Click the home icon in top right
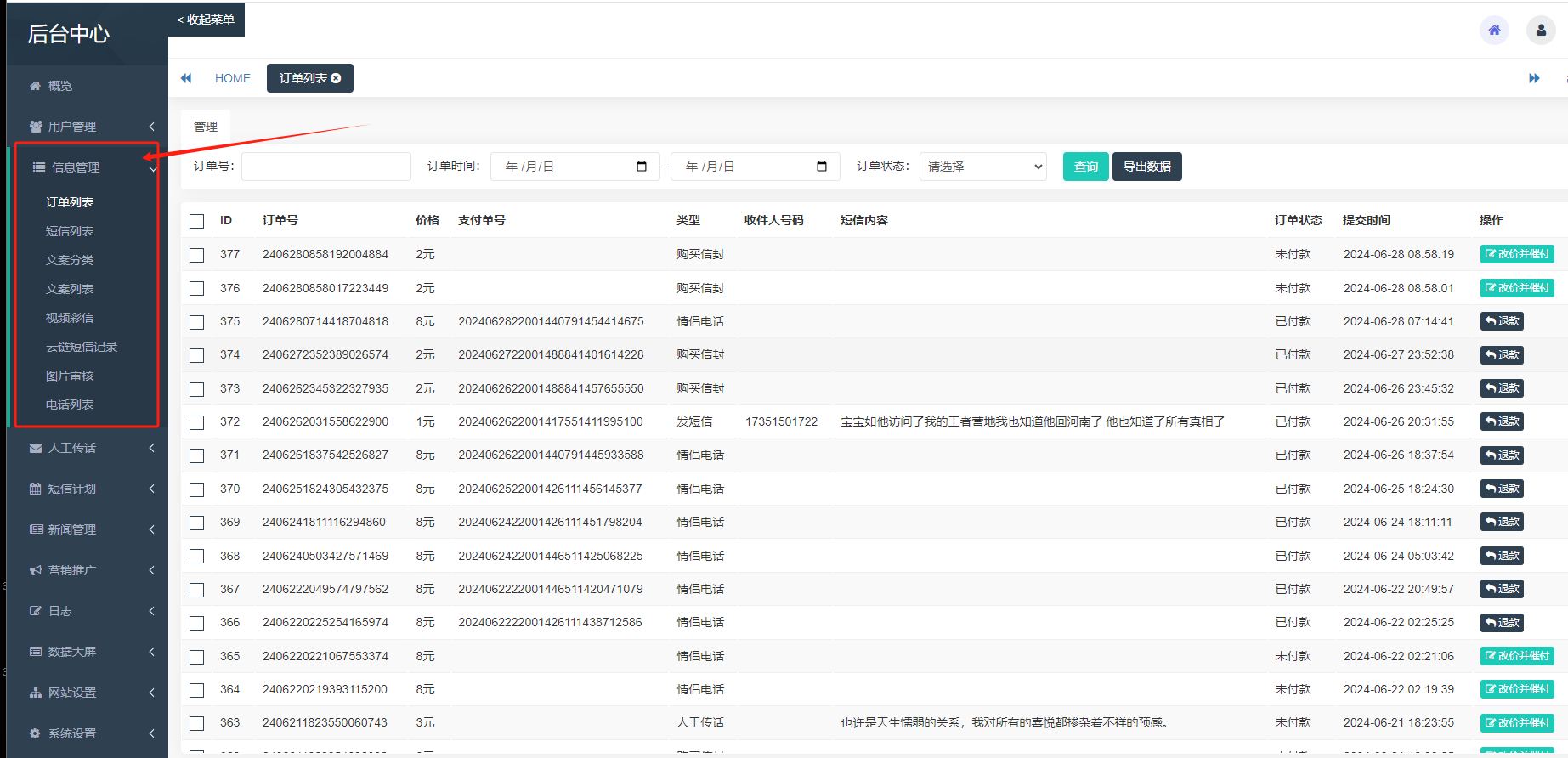The width and height of the screenshot is (1568, 758). click(1494, 30)
